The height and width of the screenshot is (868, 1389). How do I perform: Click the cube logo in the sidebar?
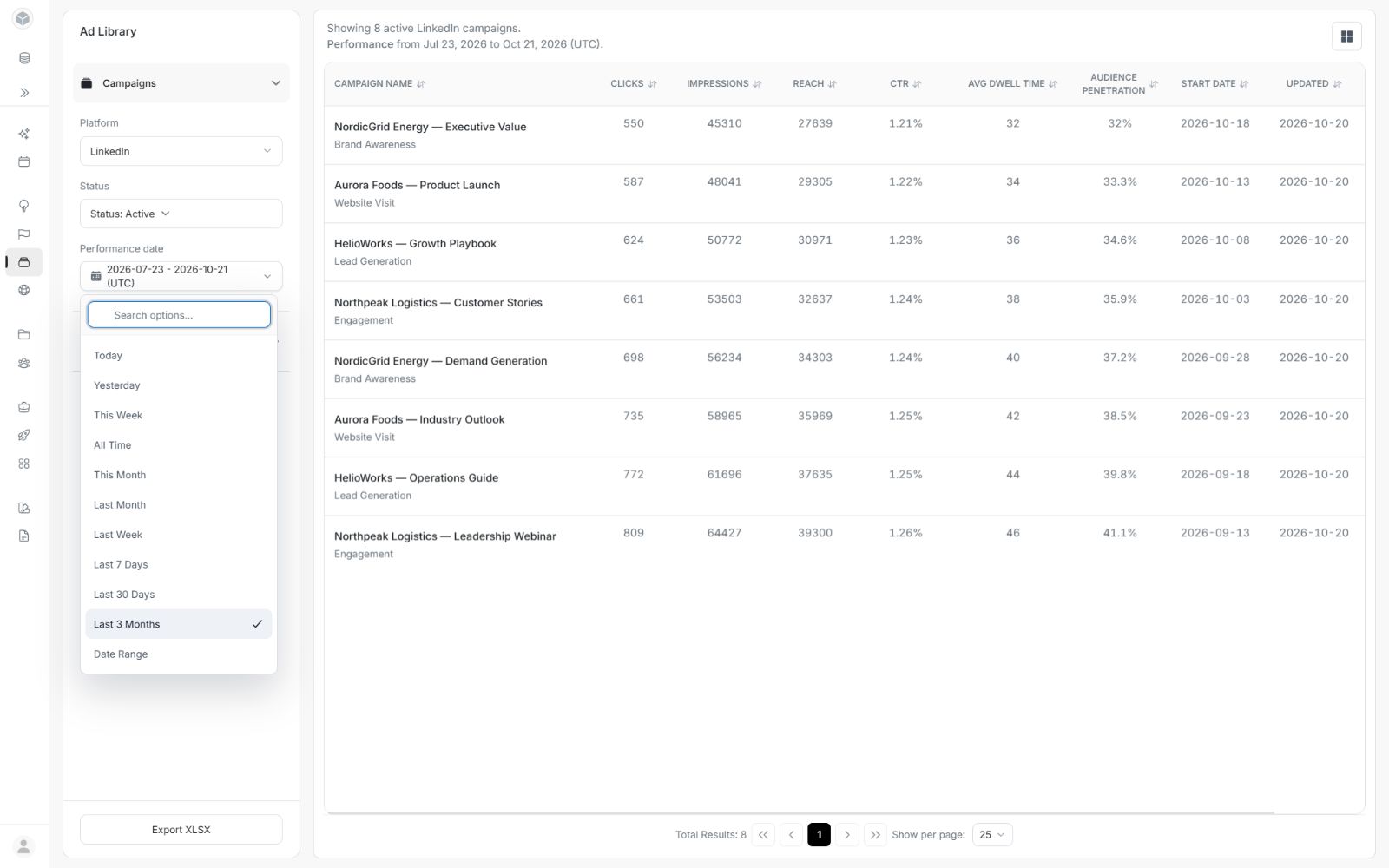point(23,18)
